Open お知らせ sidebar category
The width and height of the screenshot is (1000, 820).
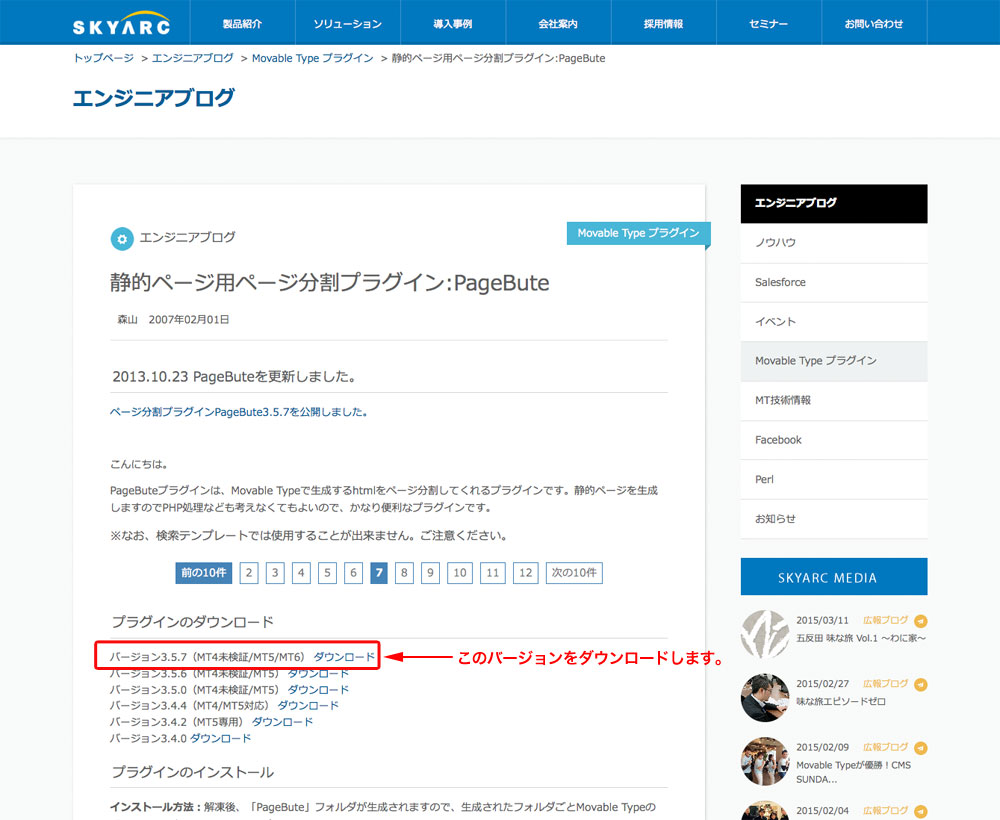pyautogui.click(x=834, y=520)
